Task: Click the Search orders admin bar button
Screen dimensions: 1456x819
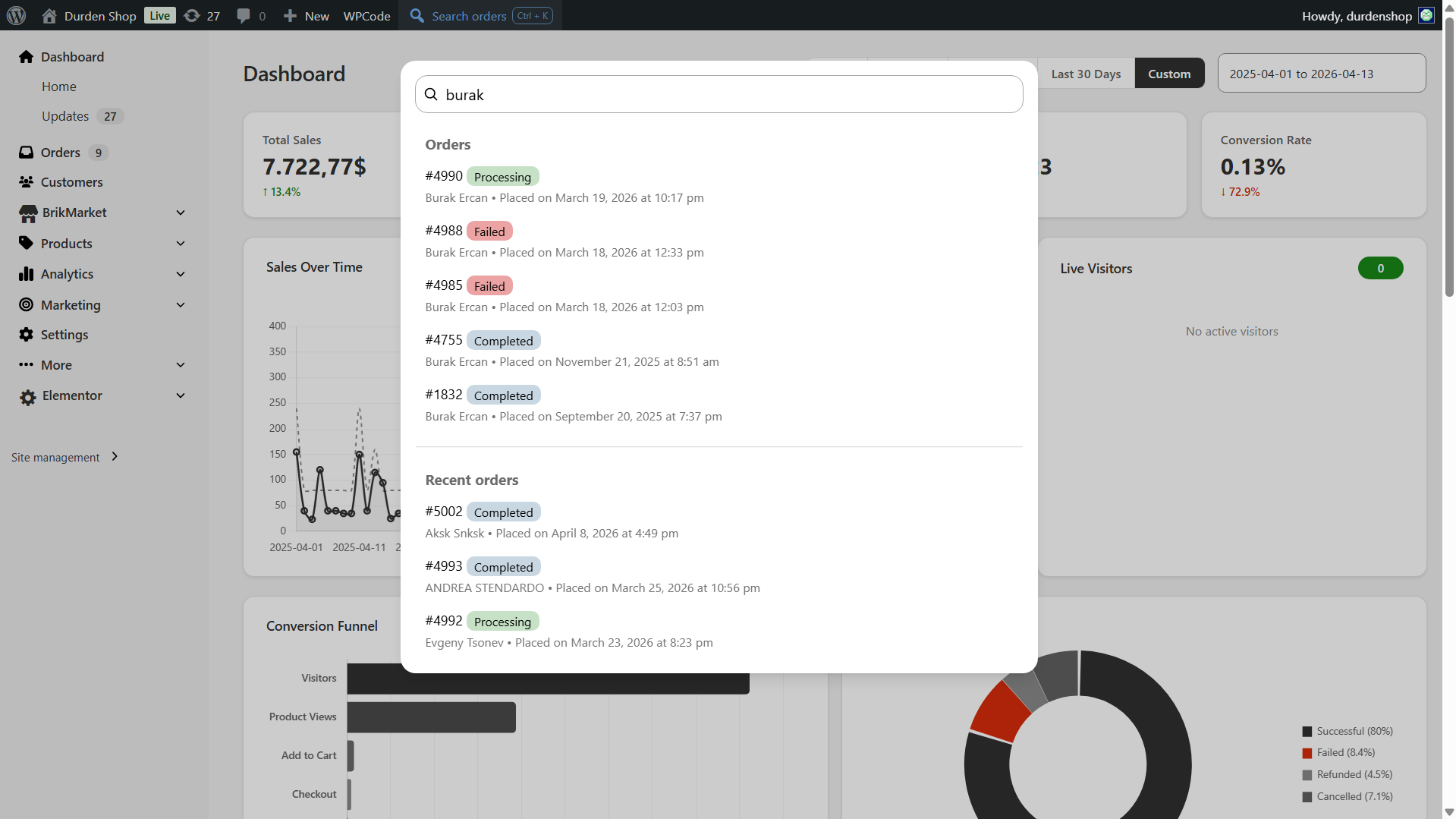Action: pyautogui.click(x=481, y=16)
